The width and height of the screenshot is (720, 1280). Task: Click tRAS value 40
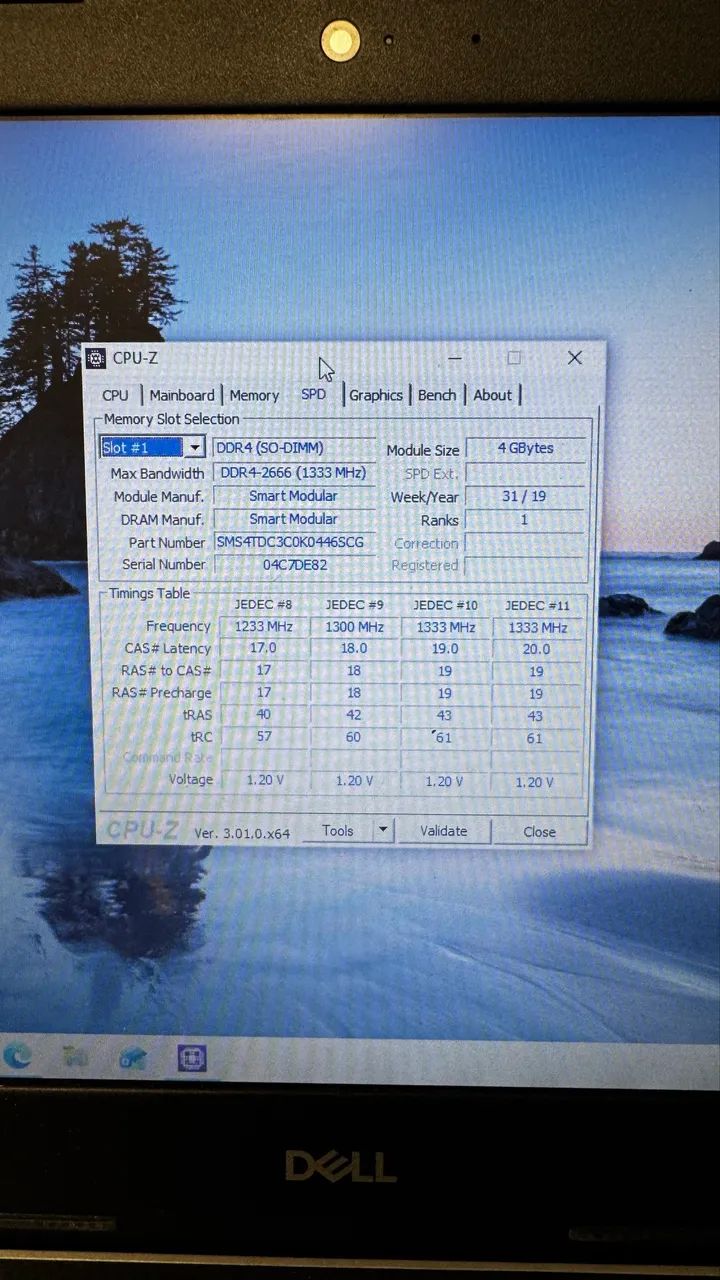point(264,714)
